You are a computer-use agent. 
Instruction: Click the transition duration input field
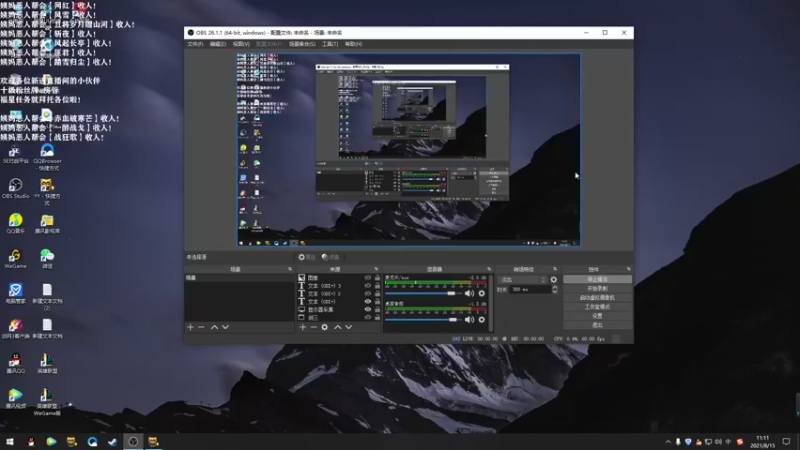click(530, 289)
